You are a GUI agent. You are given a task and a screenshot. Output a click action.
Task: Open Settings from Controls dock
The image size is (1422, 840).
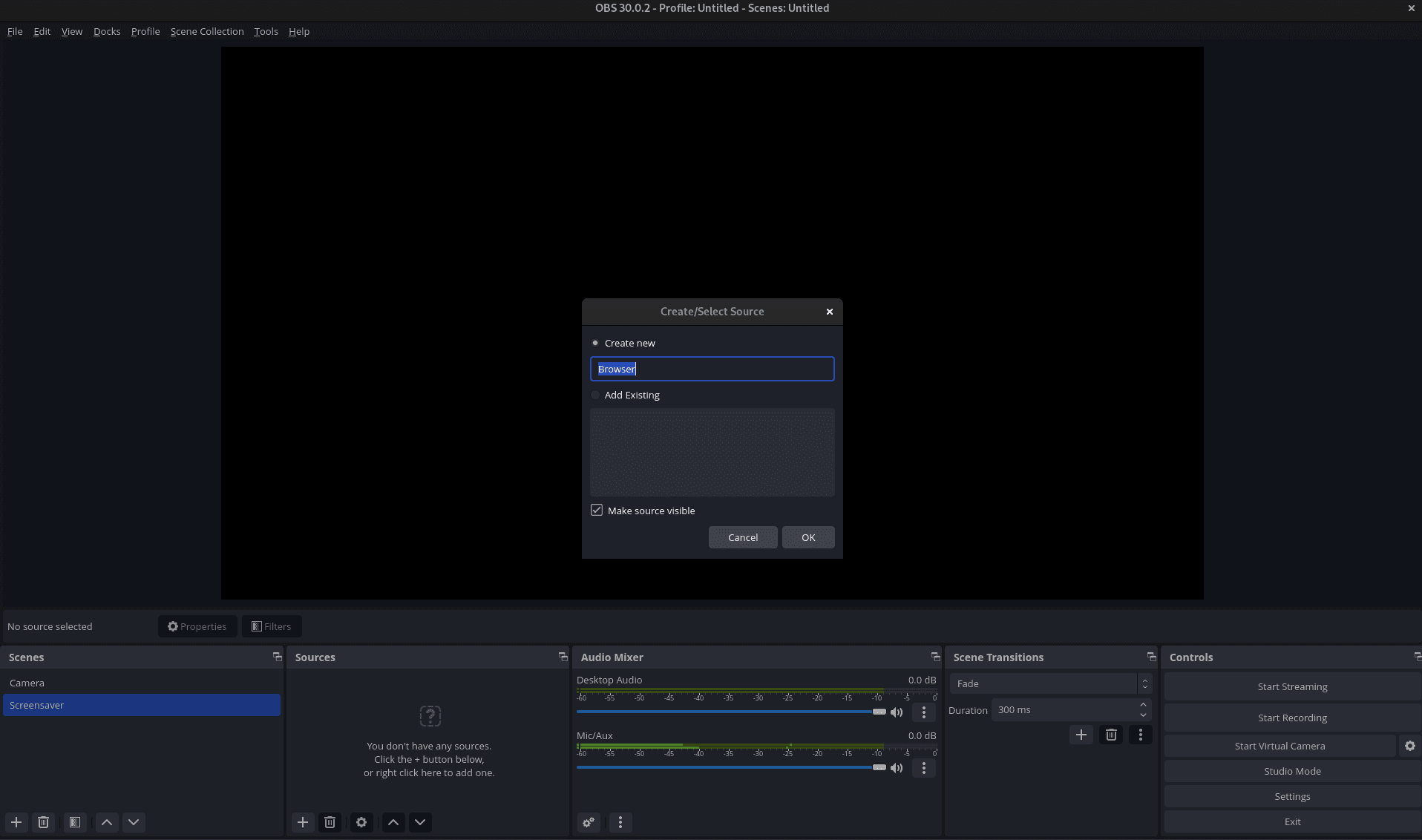point(1292,796)
